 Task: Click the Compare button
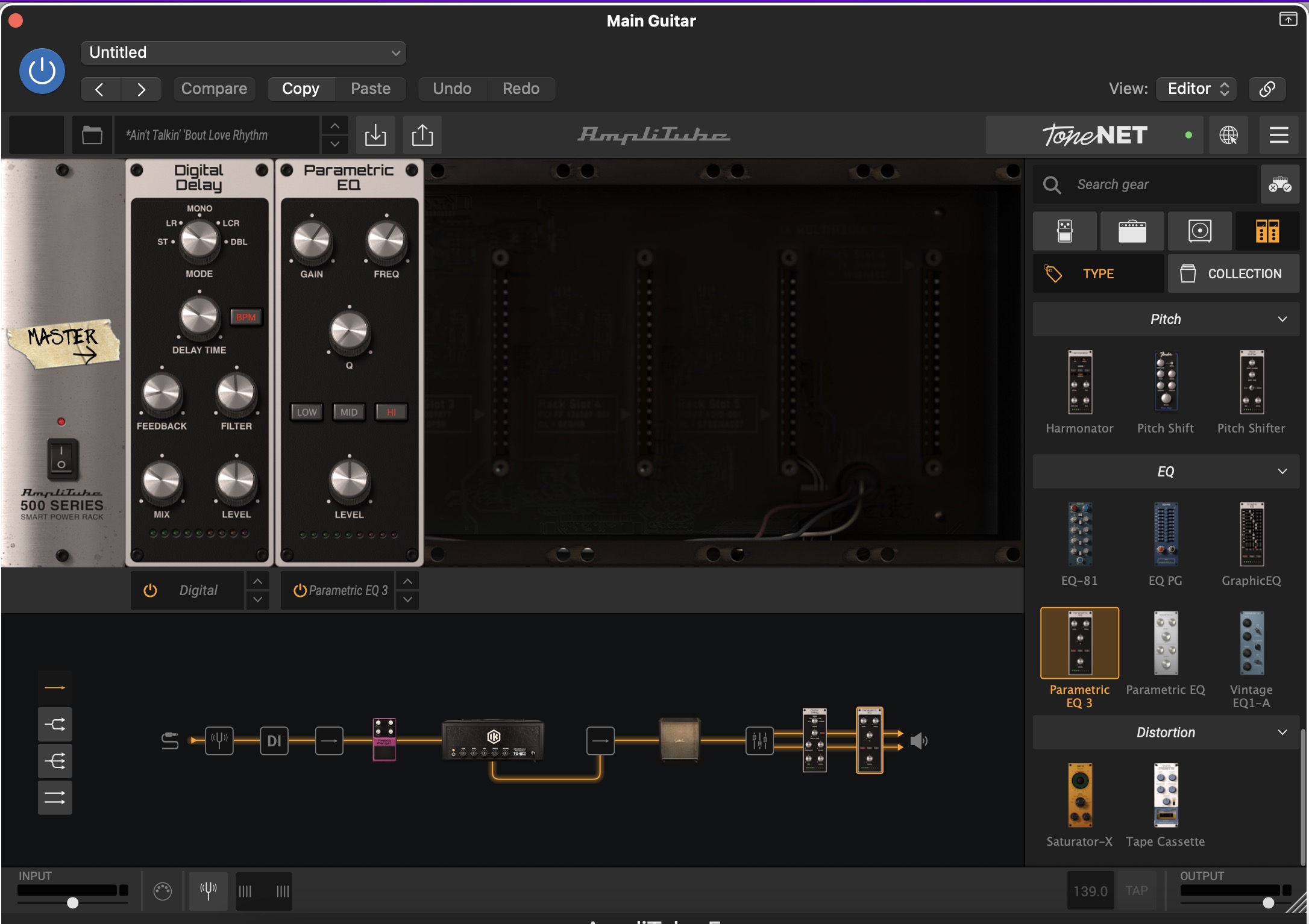(x=214, y=89)
